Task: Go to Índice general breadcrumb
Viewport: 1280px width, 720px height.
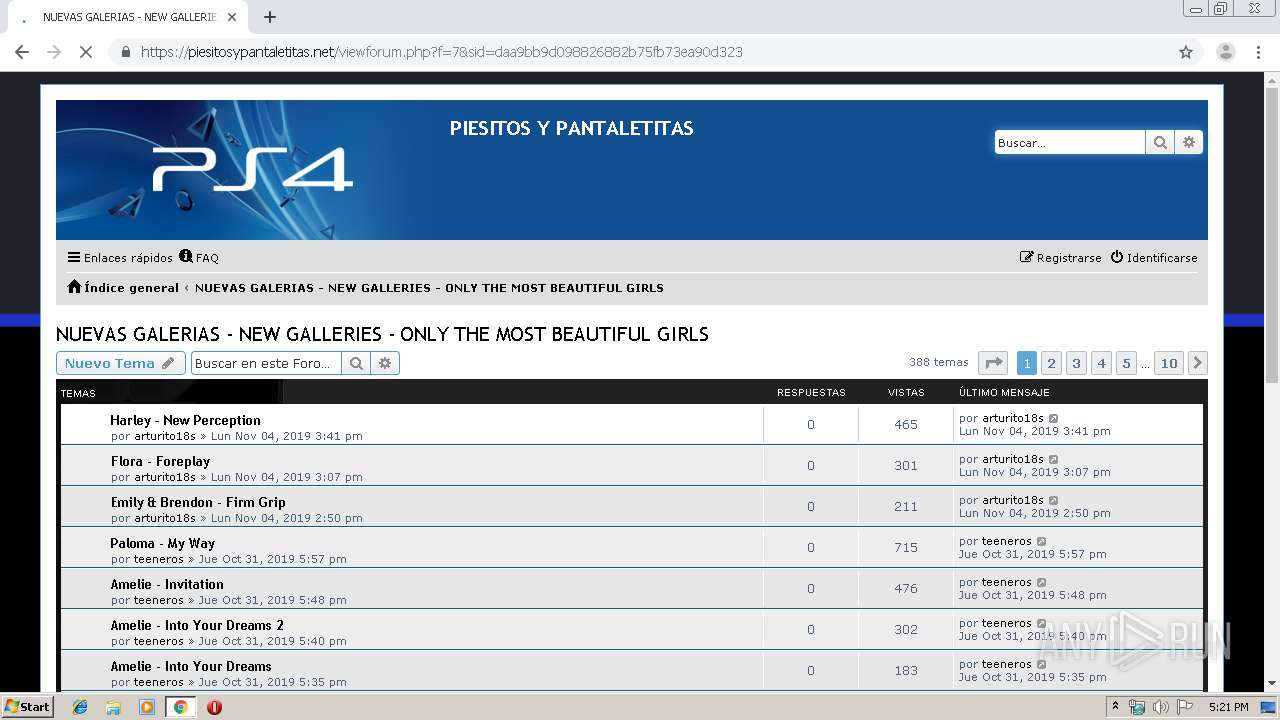Action: click(x=123, y=288)
